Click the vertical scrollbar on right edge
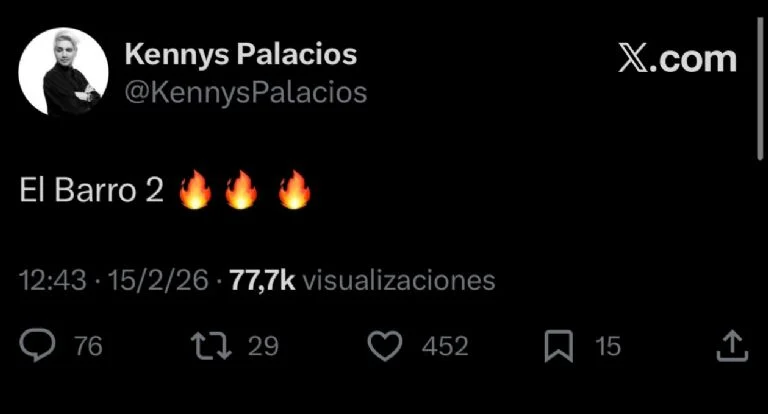The height and width of the screenshot is (414, 768). coord(760,88)
